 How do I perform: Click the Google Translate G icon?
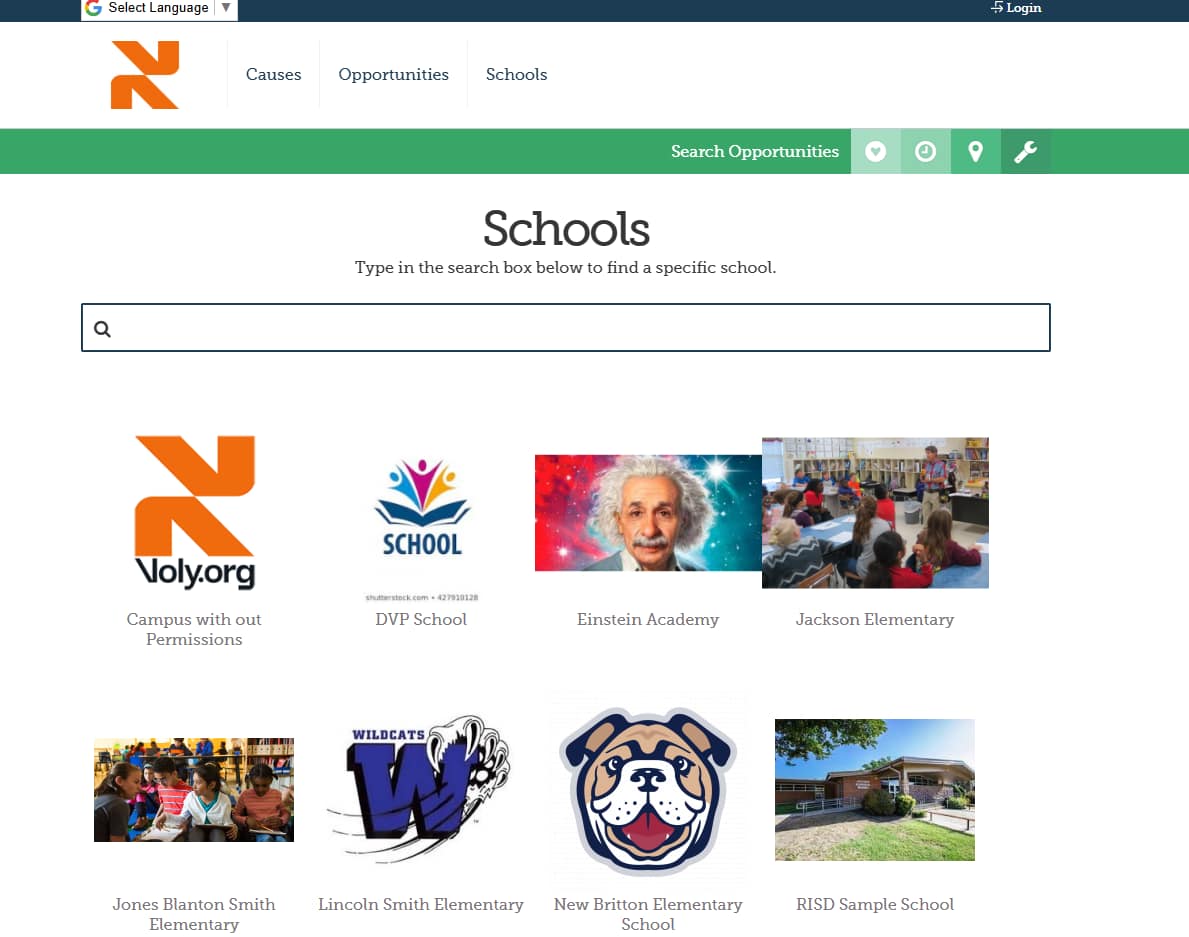pyautogui.click(x=93, y=8)
